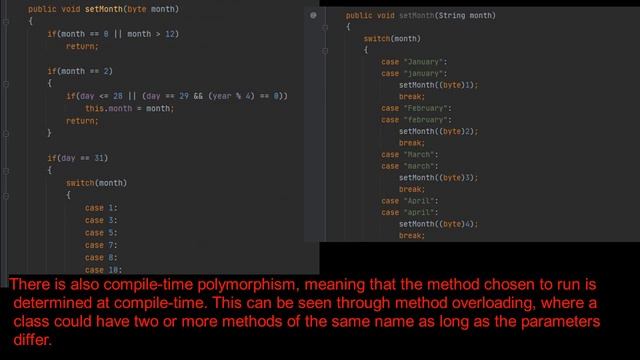
Task: Click the case "March": line
Action: 410,155
